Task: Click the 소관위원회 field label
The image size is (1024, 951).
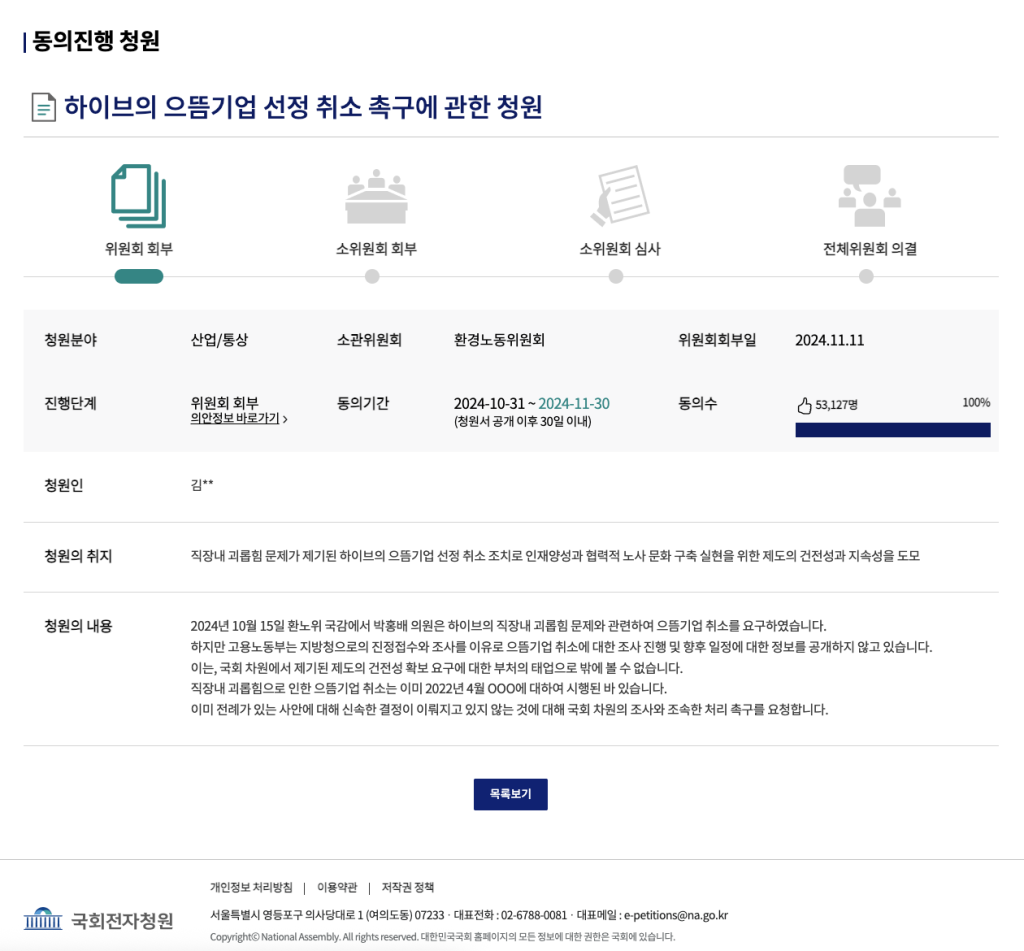Action: [370, 340]
